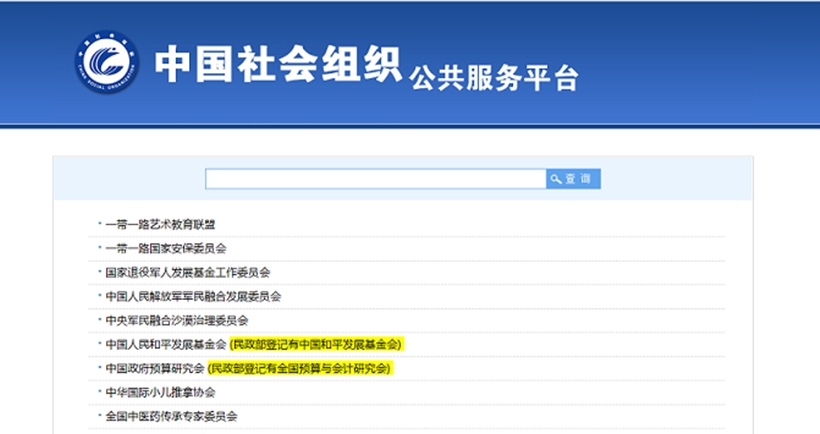Screen dimensions: 820x434
Task: Focus the organization name search box
Action: 375,179
